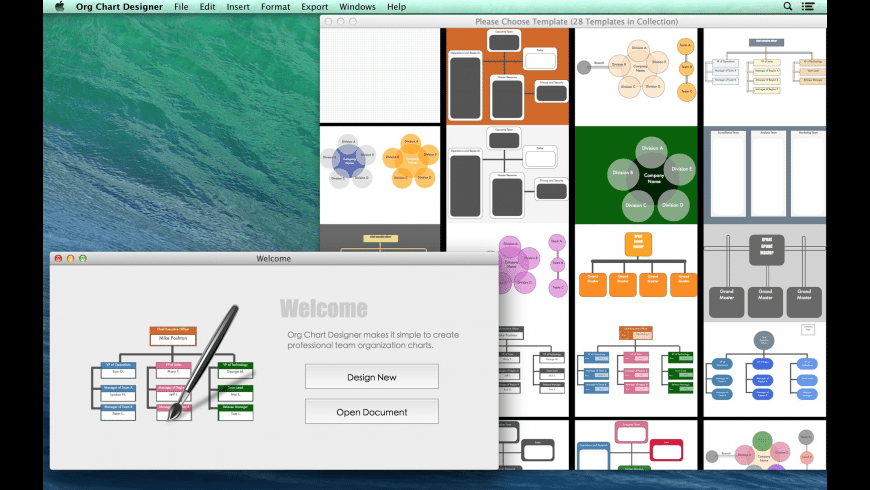
Task: Select the blank grid template thumbnail
Action: click(380, 75)
